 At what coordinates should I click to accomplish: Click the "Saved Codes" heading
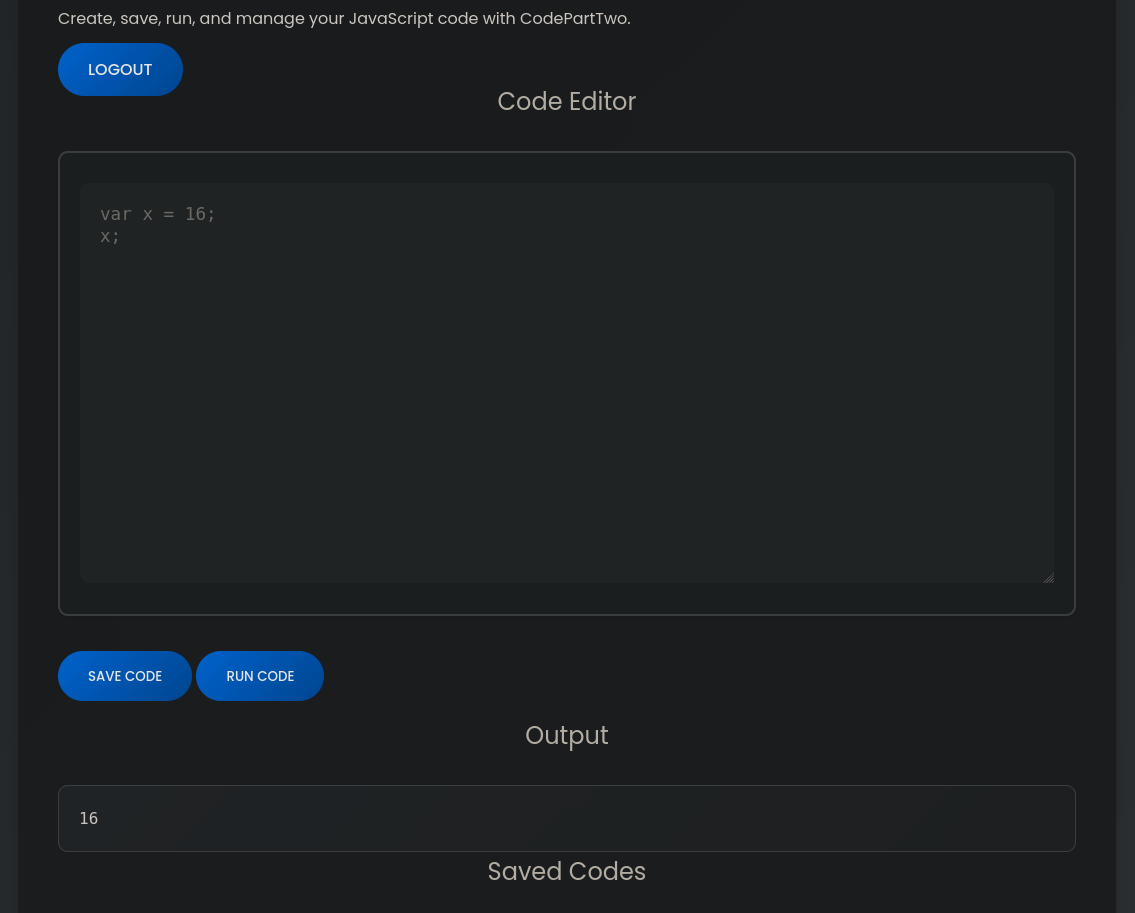566,871
